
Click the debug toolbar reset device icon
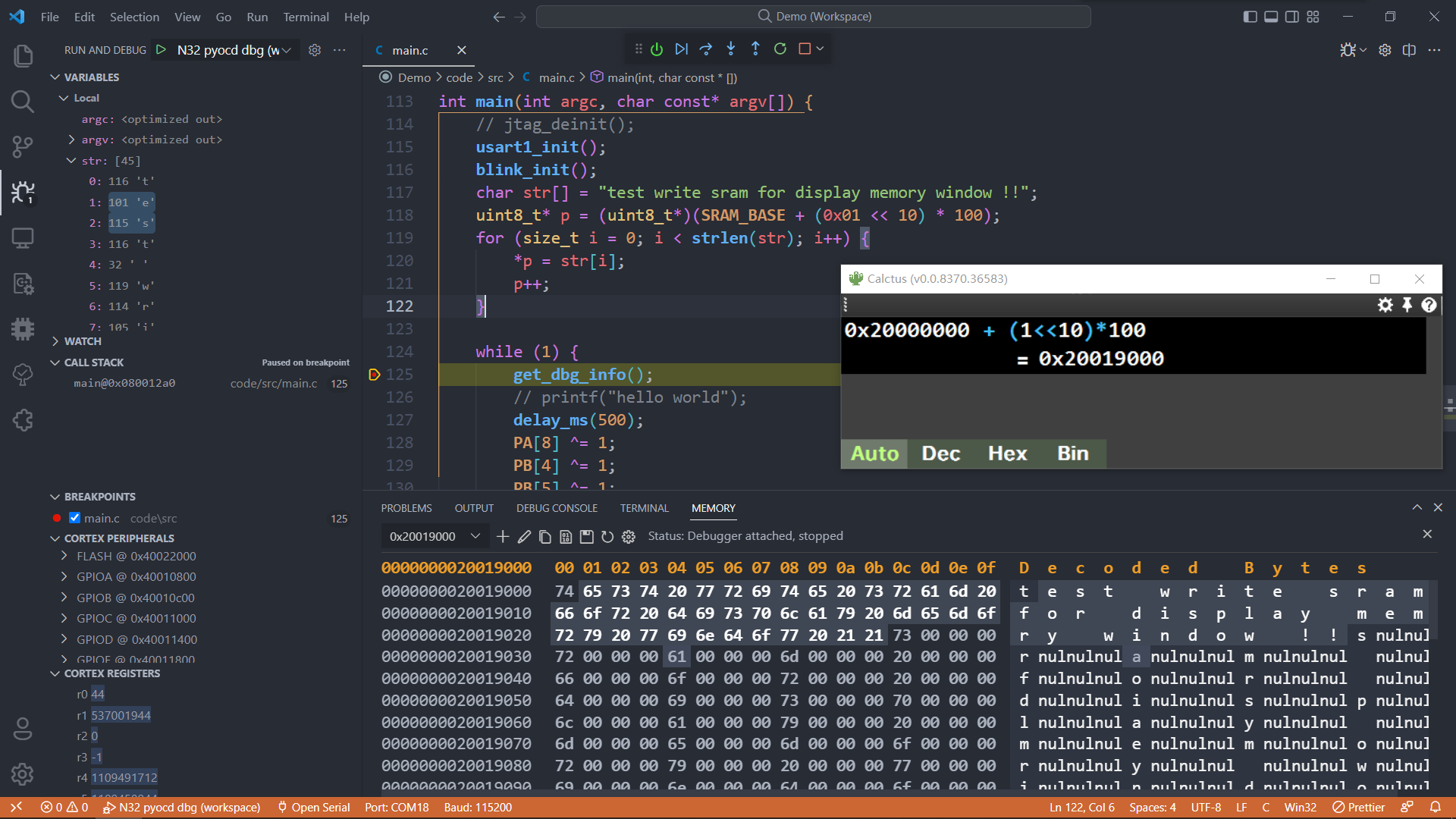(x=657, y=49)
